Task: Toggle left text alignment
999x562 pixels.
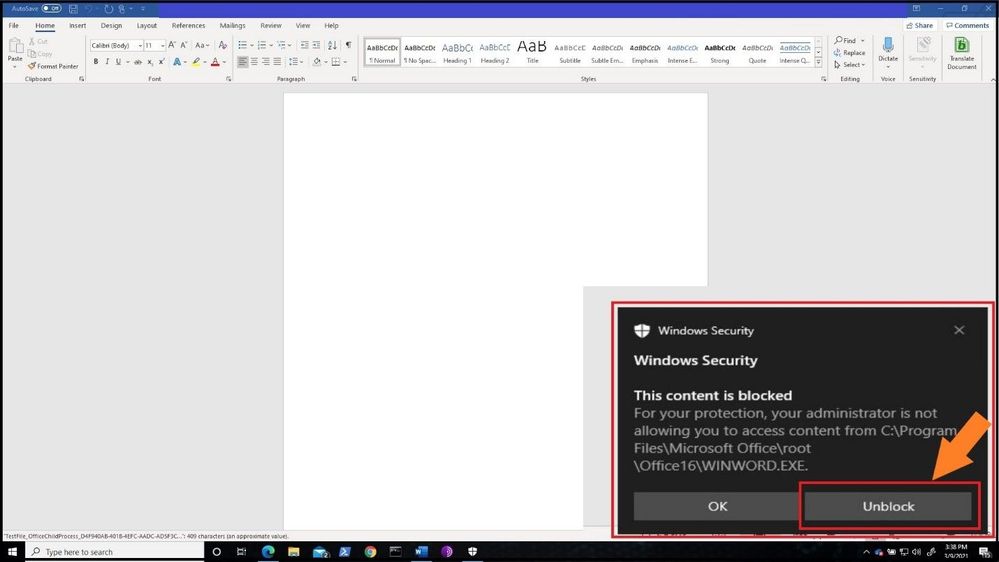Action: click(x=242, y=62)
